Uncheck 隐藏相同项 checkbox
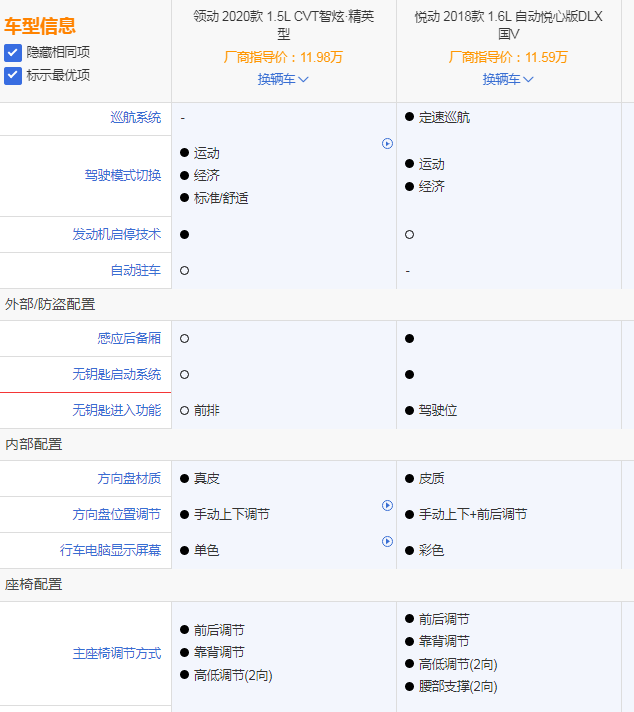Screen dimensions: 634x712 coord(13,52)
